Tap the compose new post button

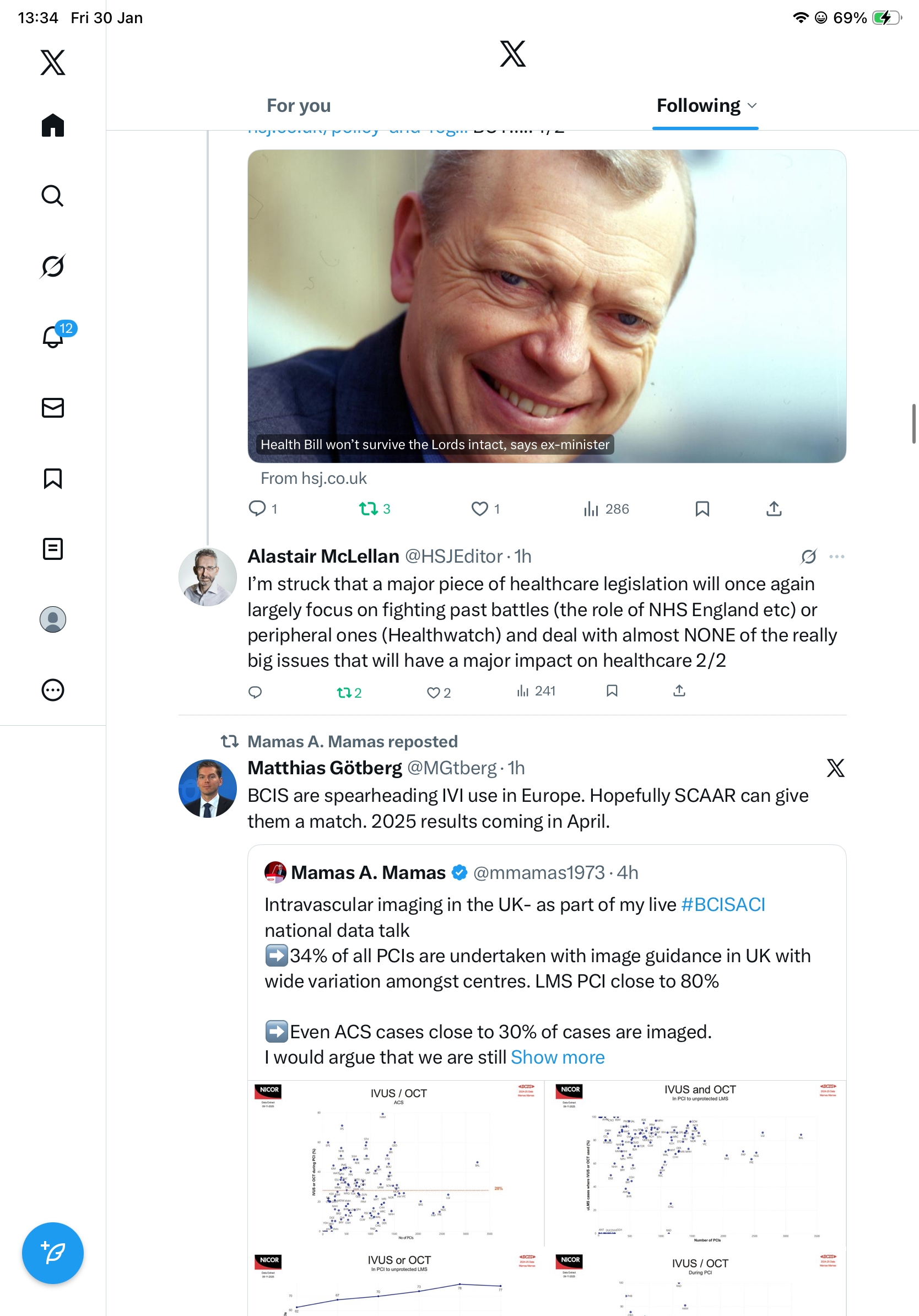(x=53, y=1253)
